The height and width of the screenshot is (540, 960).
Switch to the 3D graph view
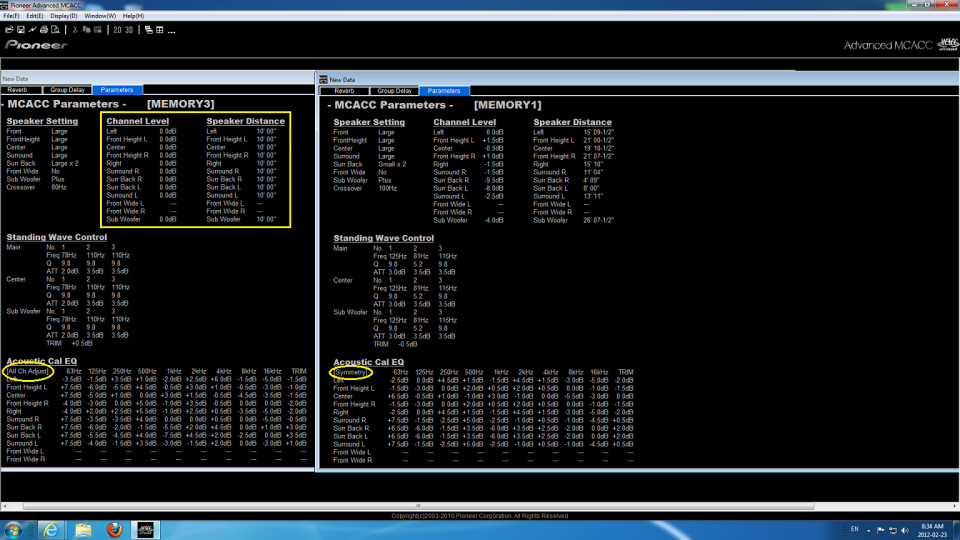click(x=129, y=30)
